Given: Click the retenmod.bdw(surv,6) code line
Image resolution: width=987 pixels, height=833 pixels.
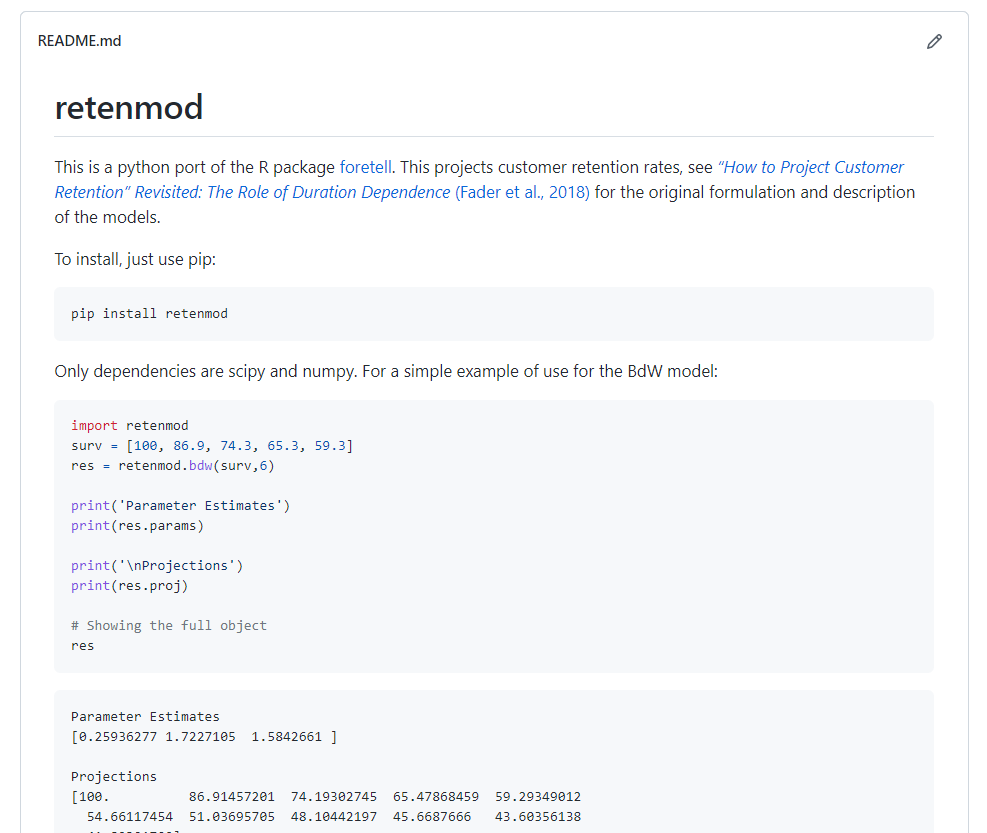Looking at the screenshot, I should (x=173, y=465).
